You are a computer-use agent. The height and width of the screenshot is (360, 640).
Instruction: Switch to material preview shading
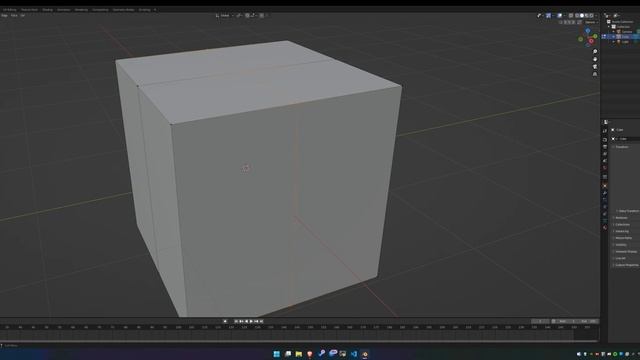coord(587,16)
